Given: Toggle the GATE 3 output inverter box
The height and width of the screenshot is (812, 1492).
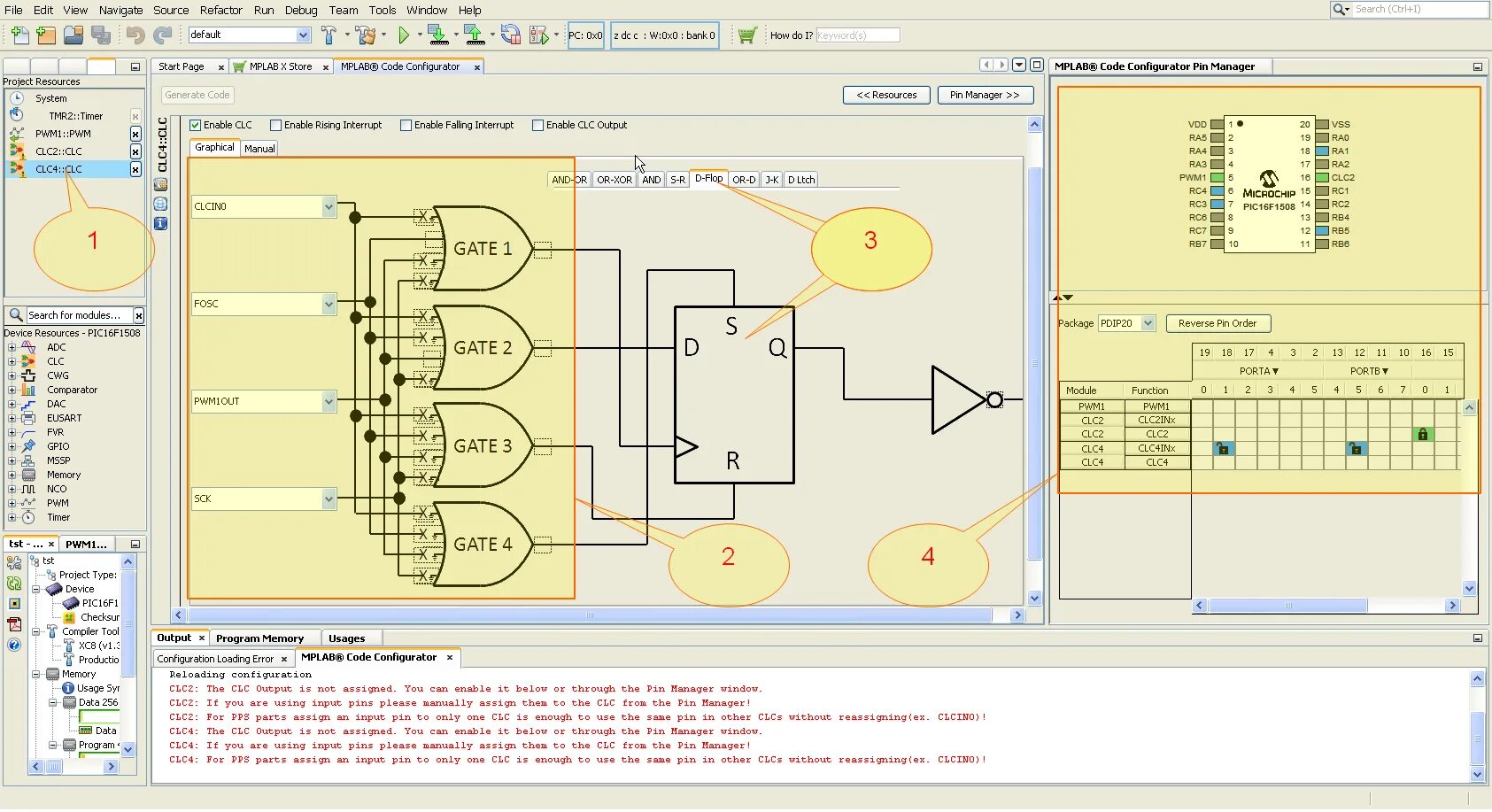Looking at the screenshot, I should [x=543, y=447].
